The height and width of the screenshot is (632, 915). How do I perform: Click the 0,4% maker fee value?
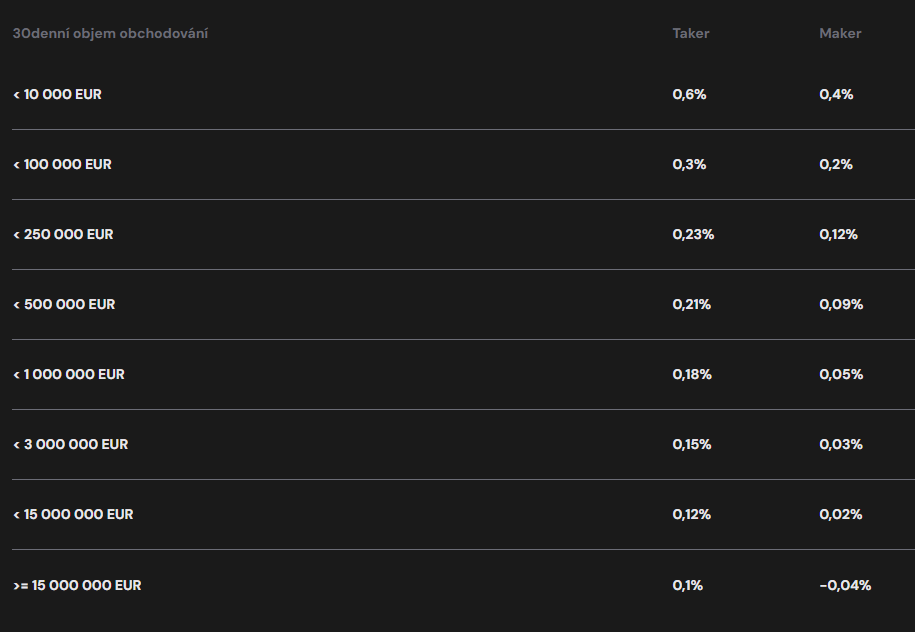point(836,94)
